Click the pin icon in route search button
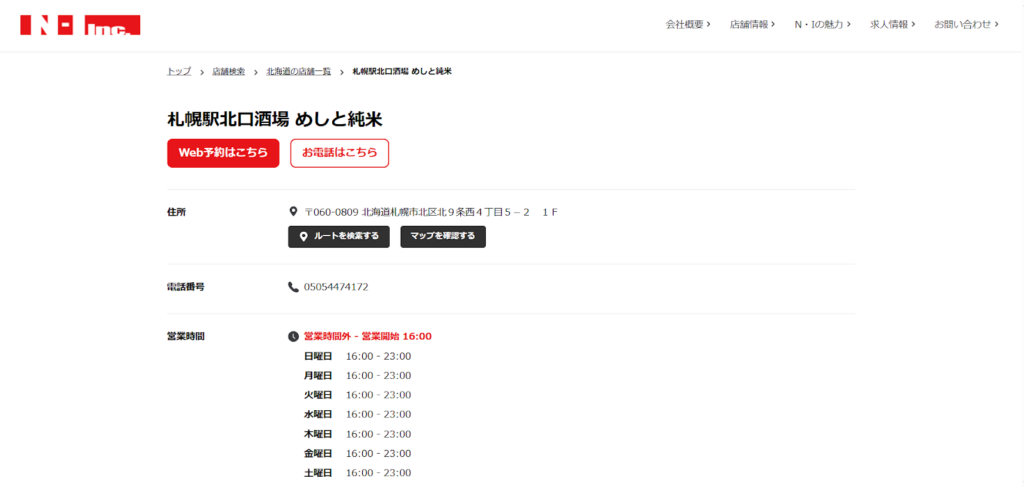Image resolution: width=1024 pixels, height=487 pixels. pos(303,237)
